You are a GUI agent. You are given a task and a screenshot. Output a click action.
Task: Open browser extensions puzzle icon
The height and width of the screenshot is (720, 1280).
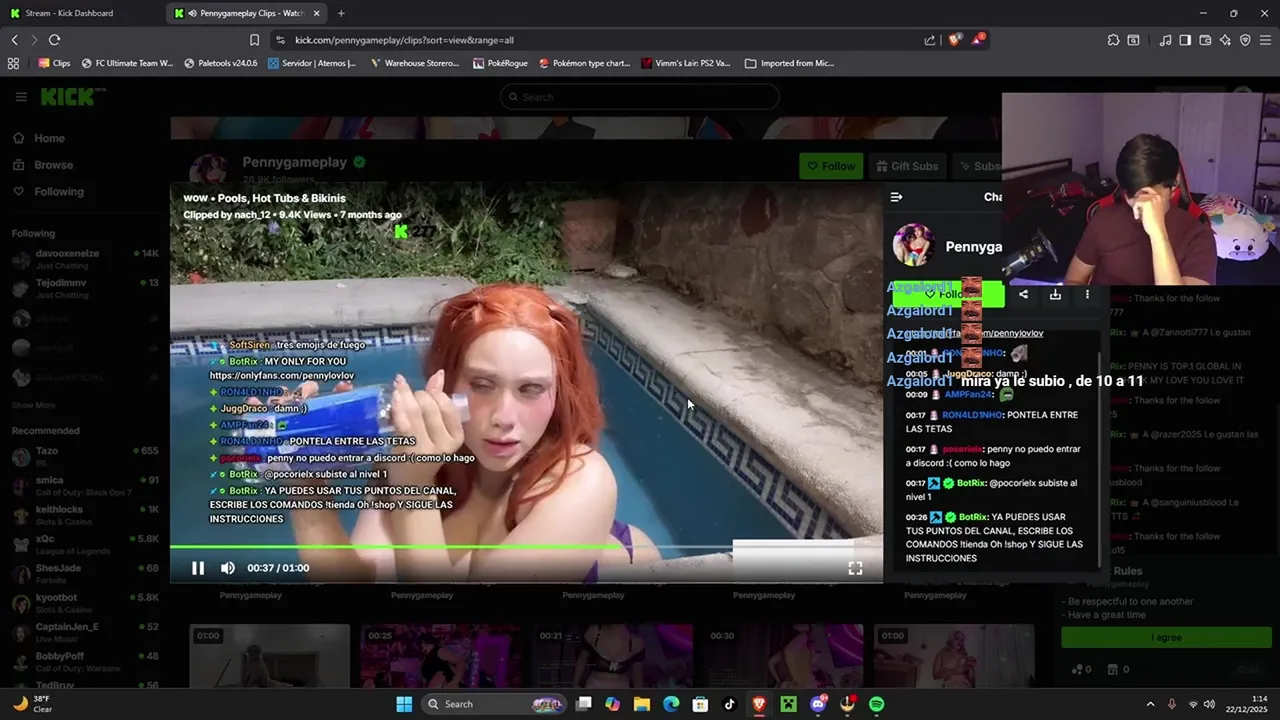click(1113, 40)
